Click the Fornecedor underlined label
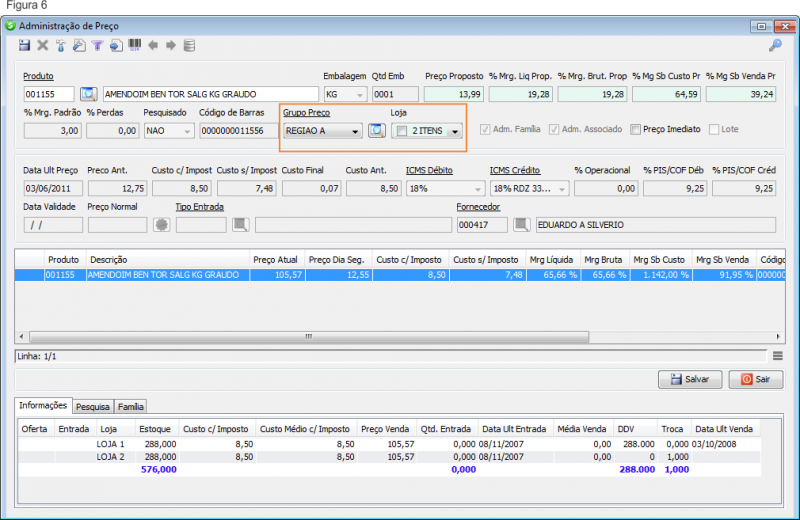The width and height of the screenshot is (800, 520). click(x=478, y=207)
